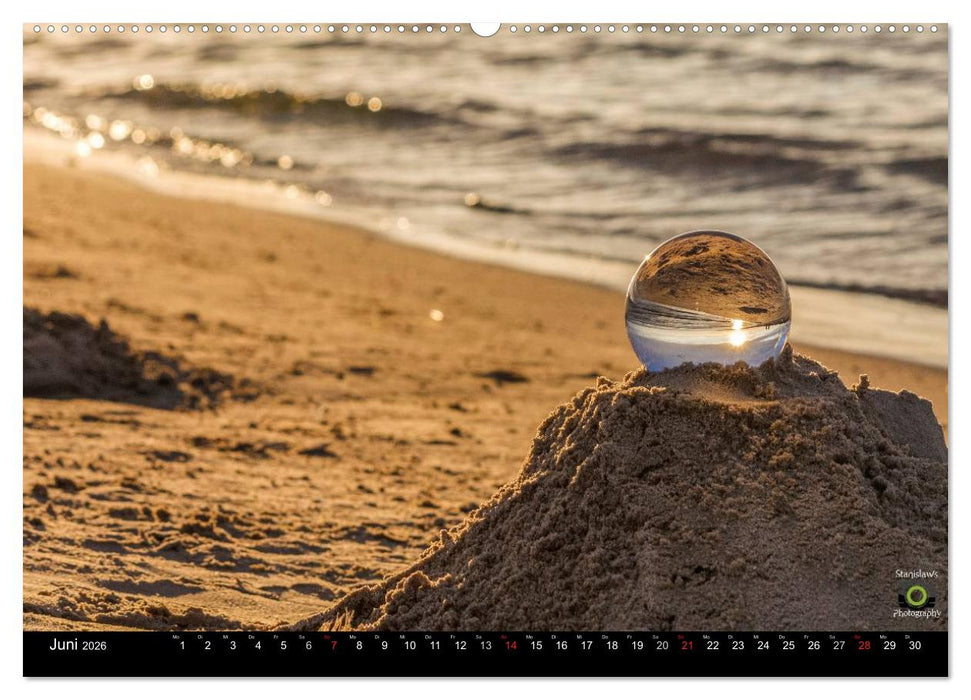Click date 12 in the calendar row
Image resolution: width=971 pixels, height=700 pixels.
coord(460,646)
